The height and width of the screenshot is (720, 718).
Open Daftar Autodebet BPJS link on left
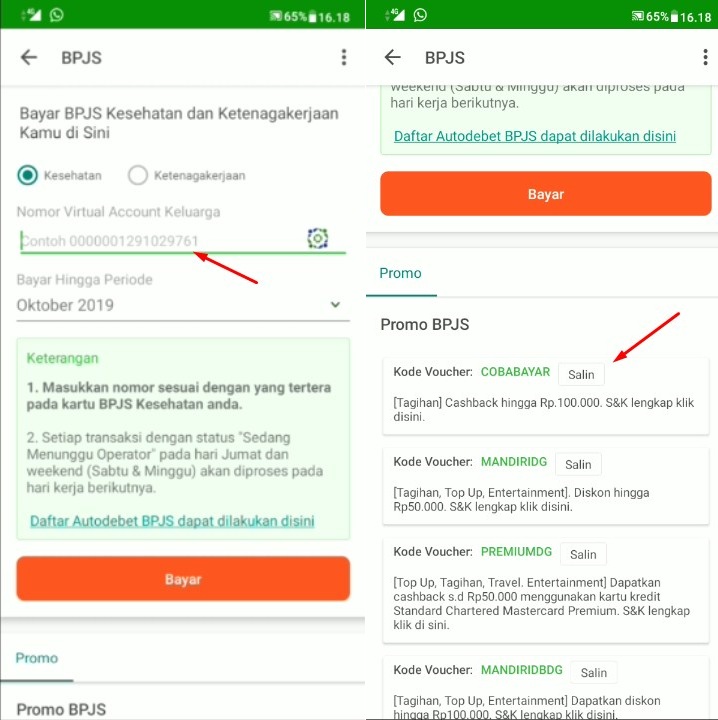click(x=172, y=521)
